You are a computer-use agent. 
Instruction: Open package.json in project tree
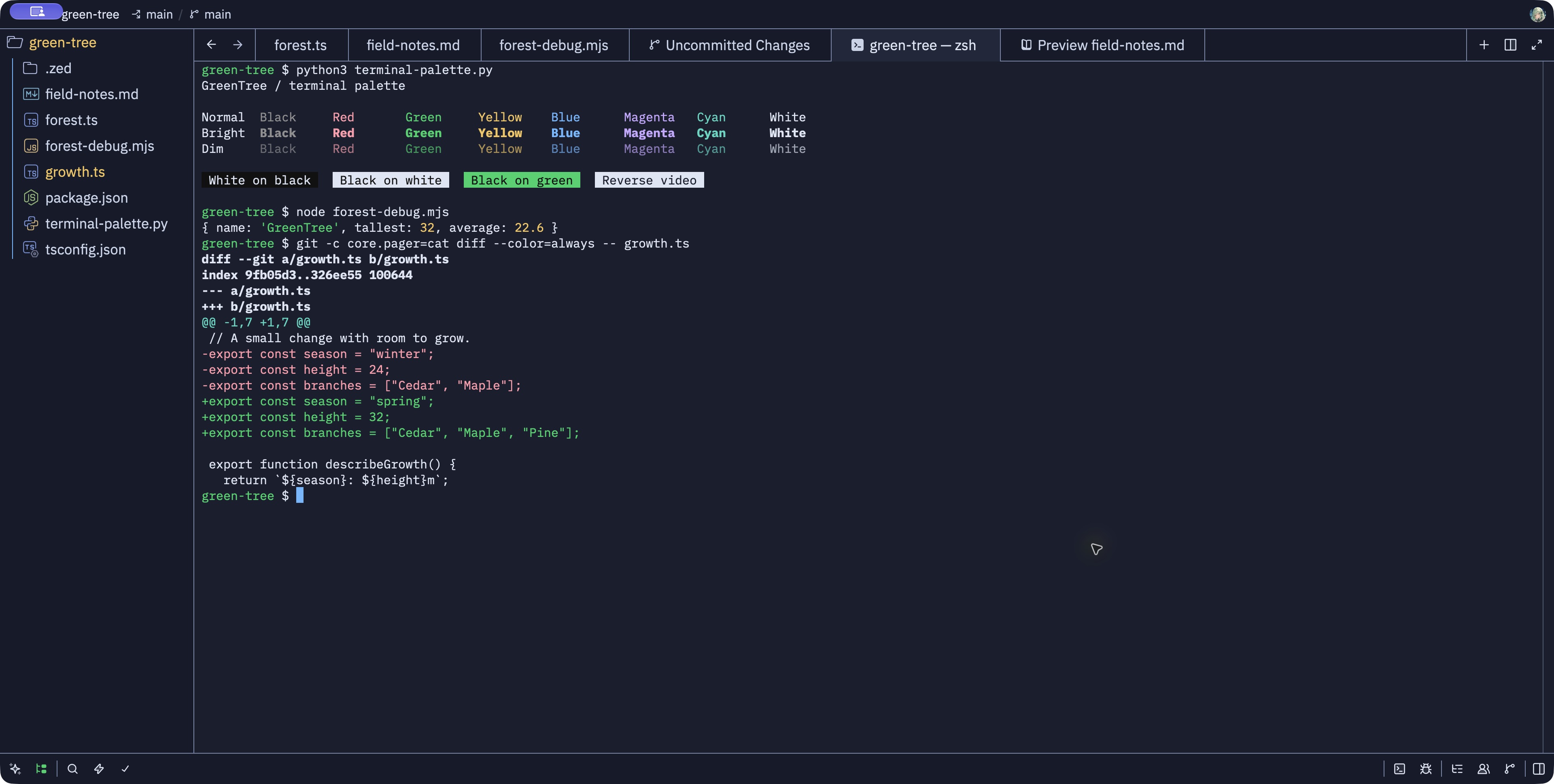97,198
